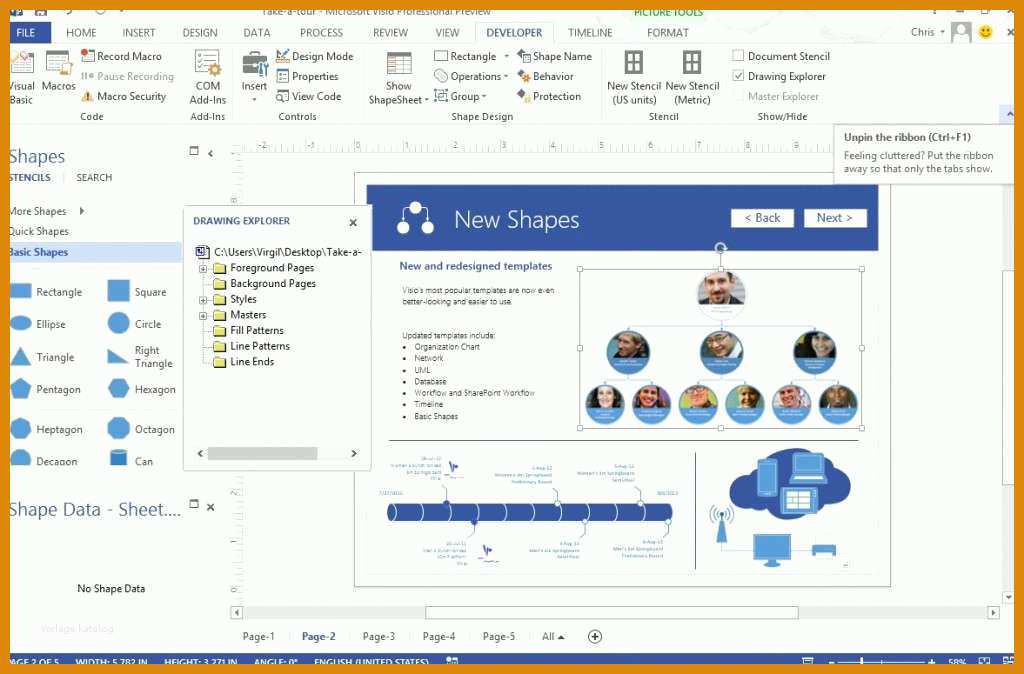Click the Next > button on slide
This screenshot has width=1024, height=674.
[835, 218]
